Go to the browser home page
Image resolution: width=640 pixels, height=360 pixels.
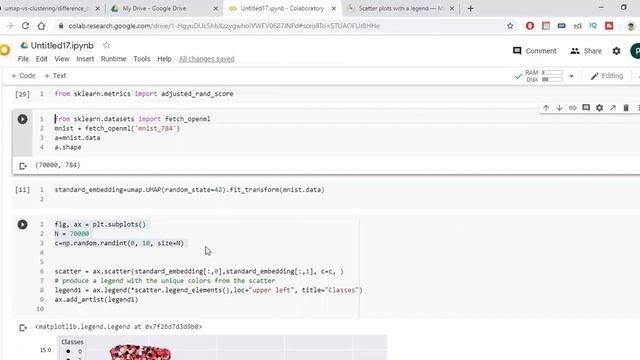(41, 26)
